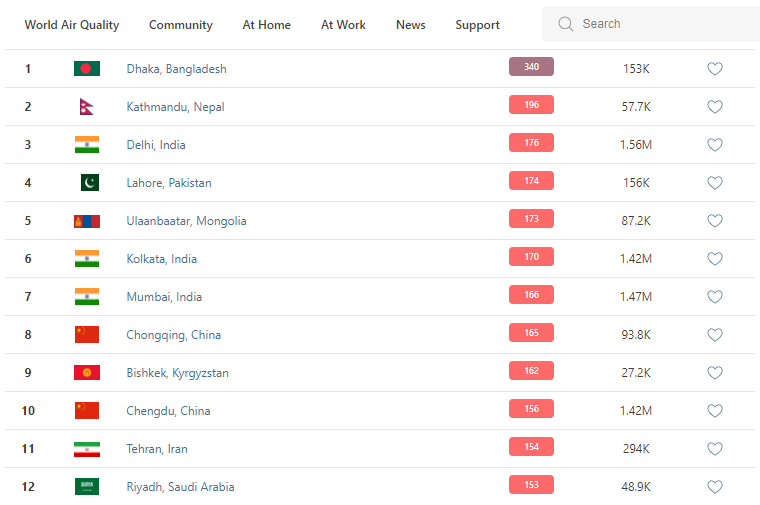Toggle the heart for Delhi, India

pos(715,145)
